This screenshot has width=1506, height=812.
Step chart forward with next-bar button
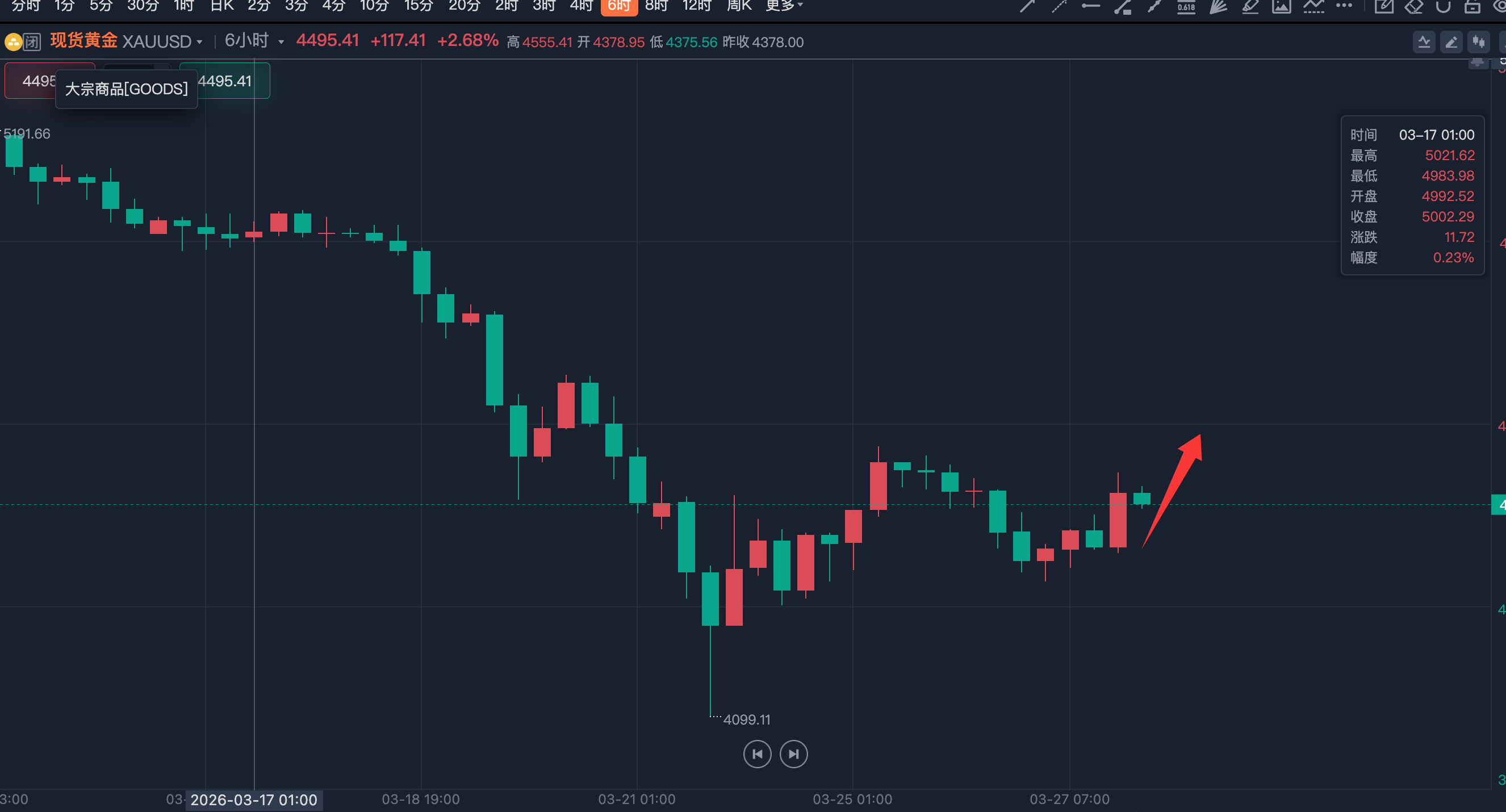(x=793, y=754)
